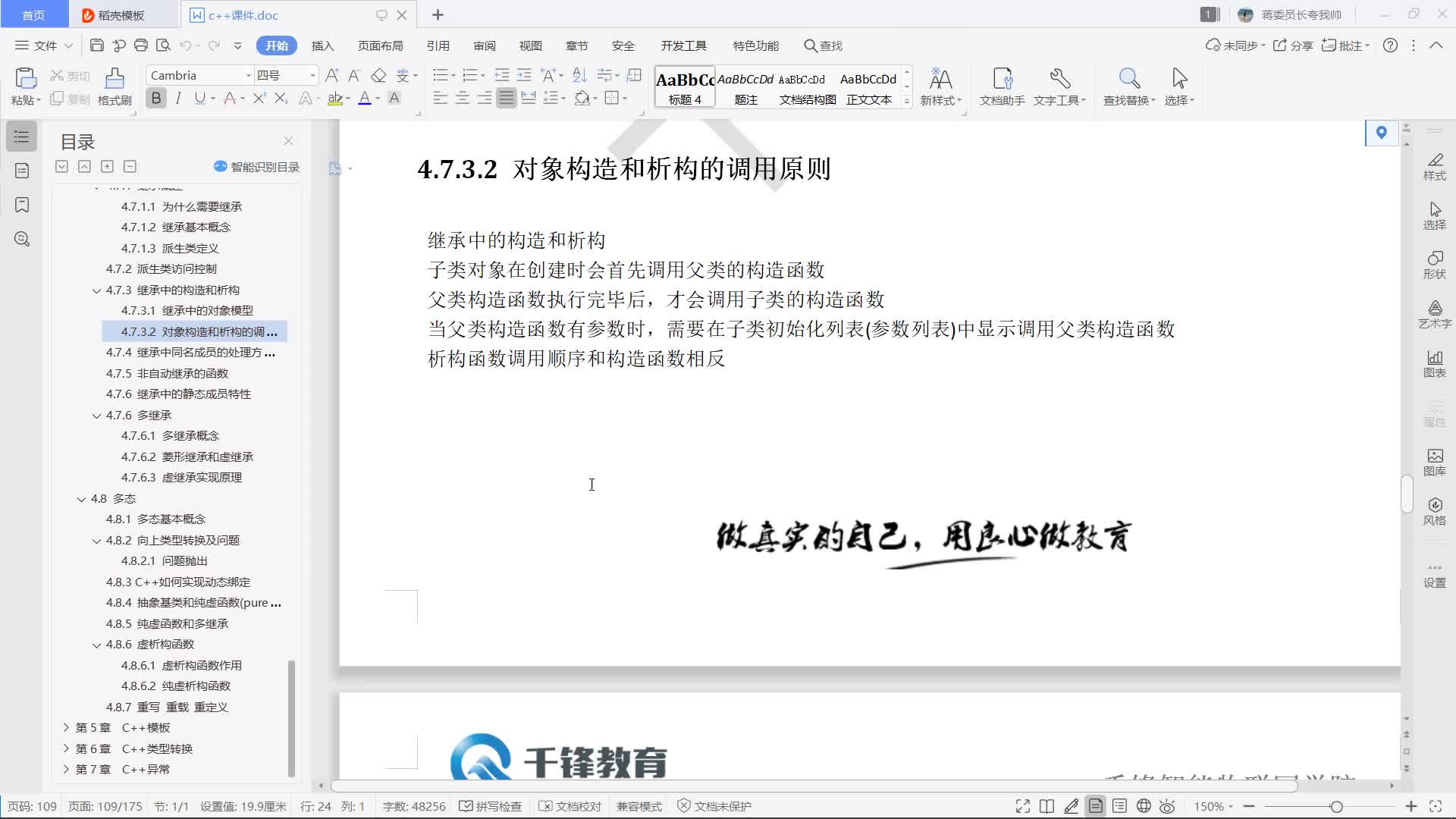Toggle Superscript formatting
This screenshot has height=819, width=1456.
[259, 98]
